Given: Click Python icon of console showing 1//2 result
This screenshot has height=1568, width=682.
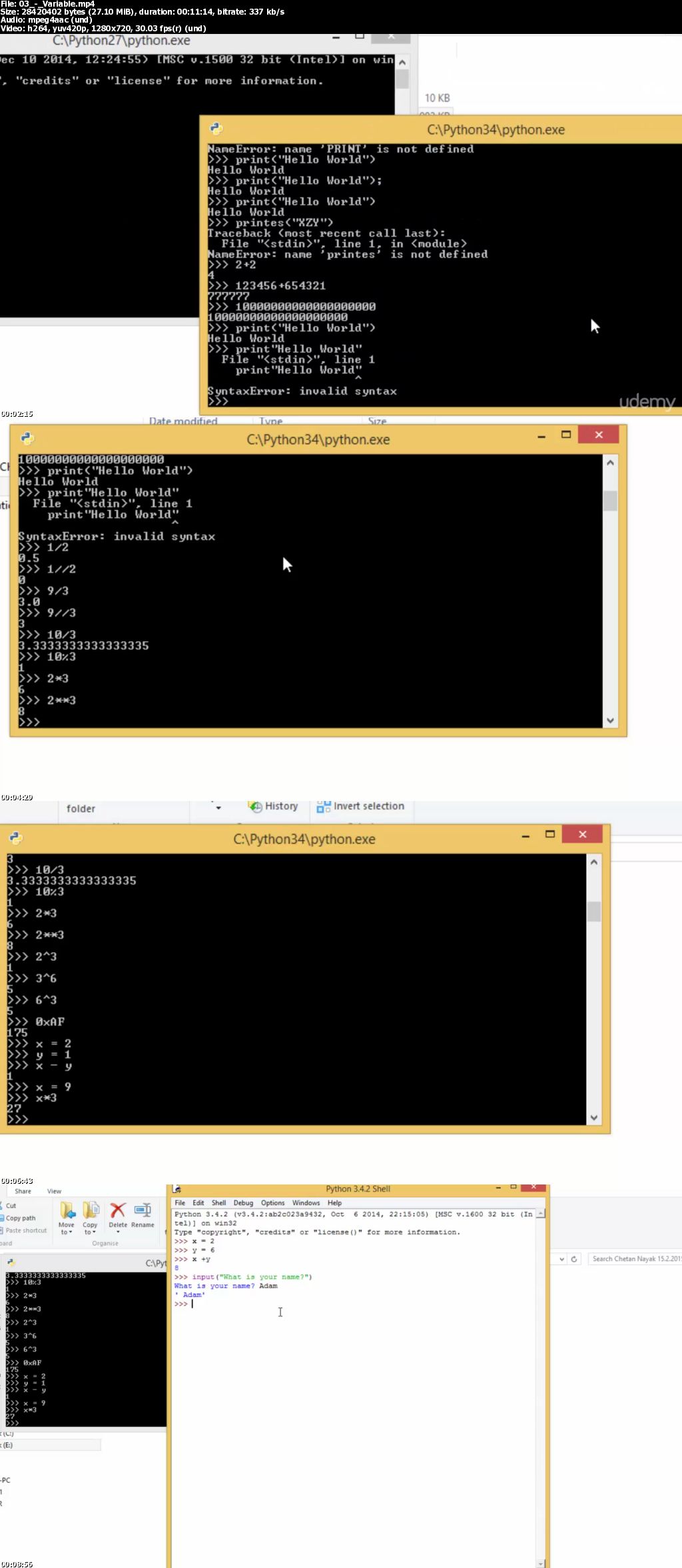Looking at the screenshot, I should pyautogui.click(x=27, y=438).
